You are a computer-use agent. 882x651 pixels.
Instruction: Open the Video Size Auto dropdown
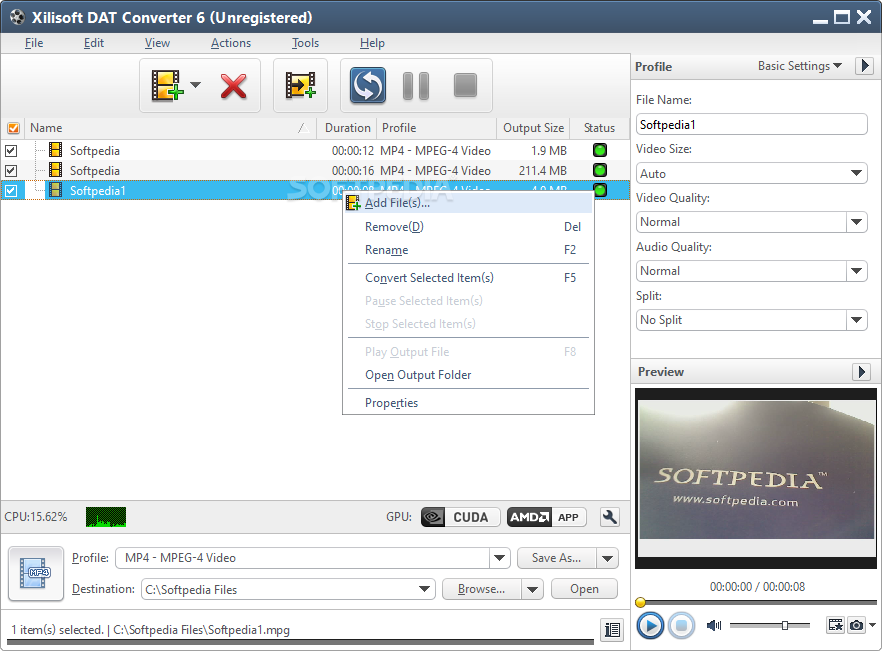pyautogui.click(x=752, y=173)
